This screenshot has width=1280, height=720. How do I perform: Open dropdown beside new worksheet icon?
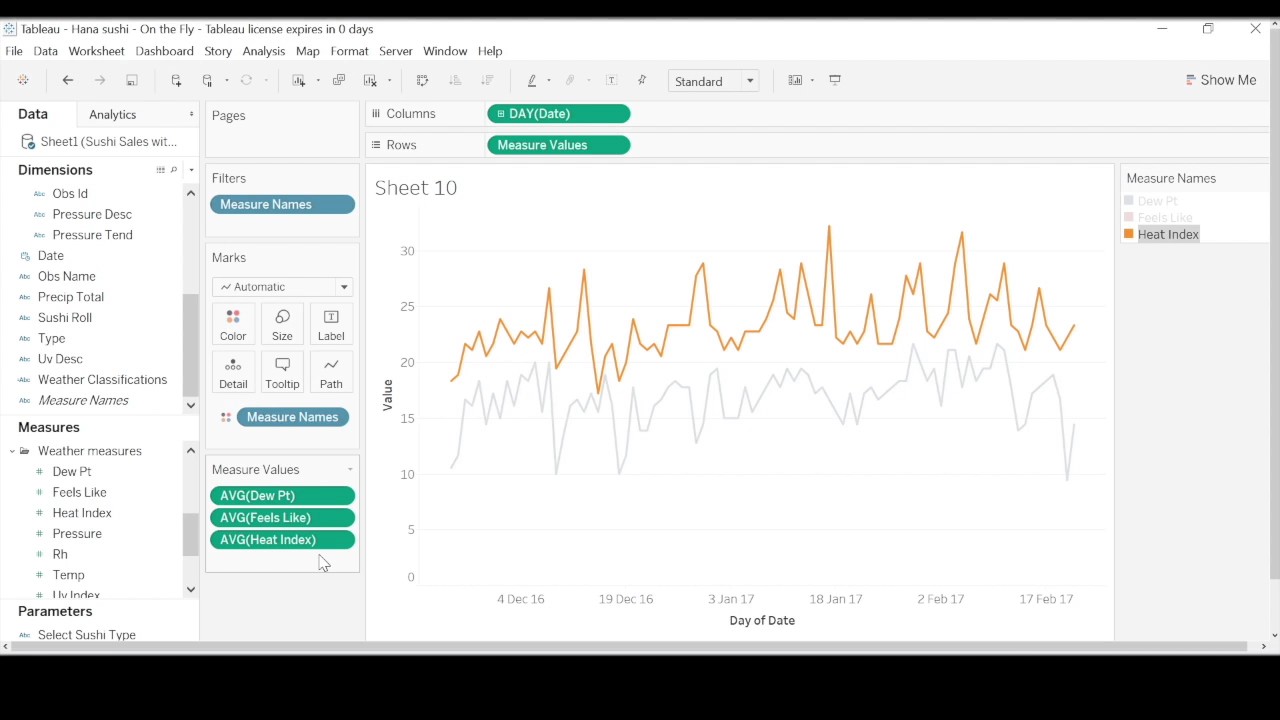318,81
